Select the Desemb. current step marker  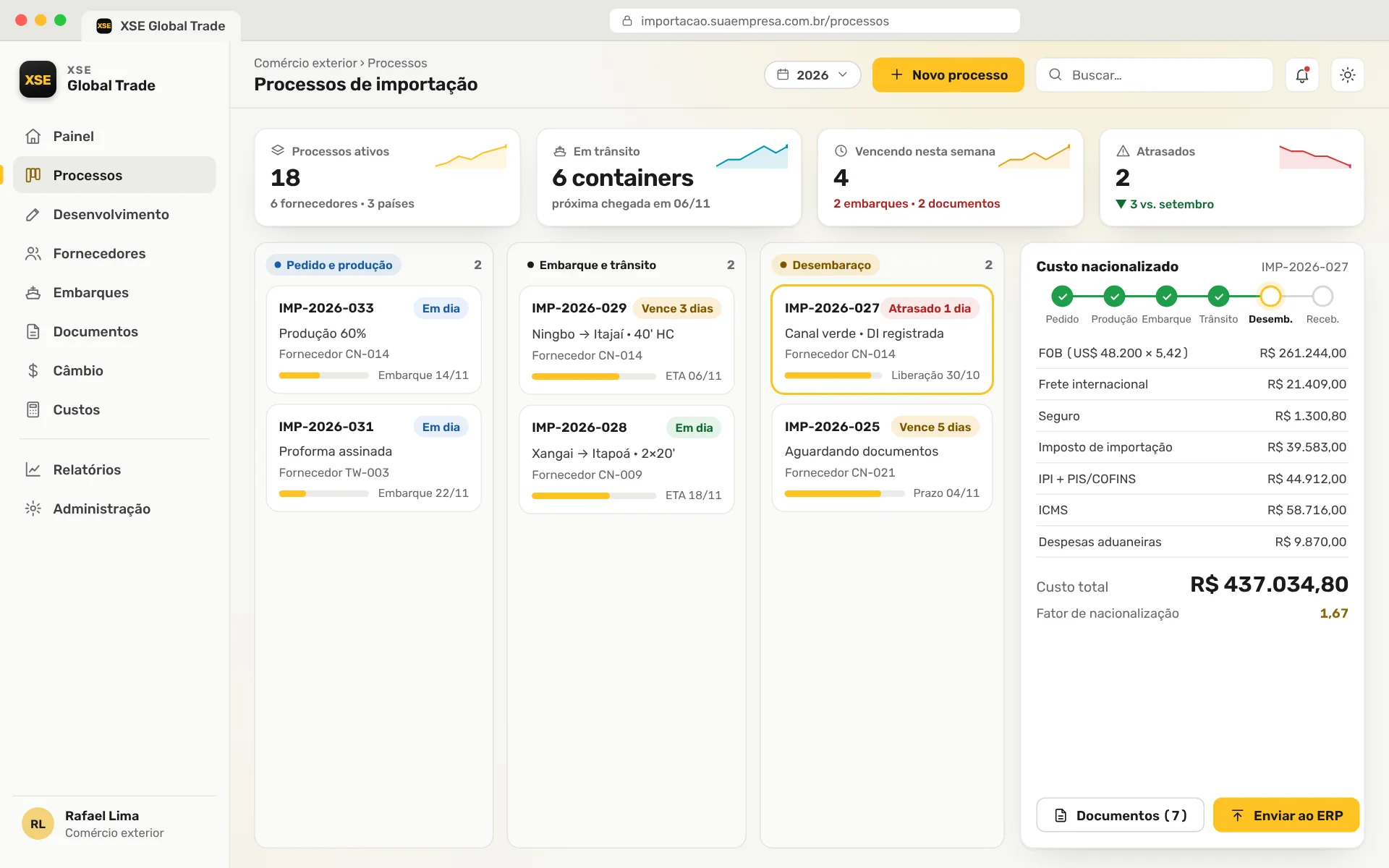coord(1270,296)
